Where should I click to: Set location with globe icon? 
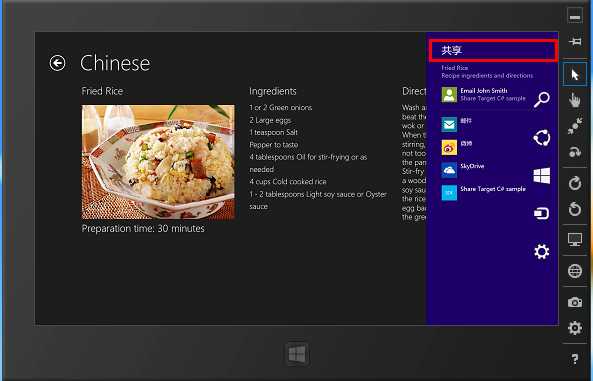point(575,271)
